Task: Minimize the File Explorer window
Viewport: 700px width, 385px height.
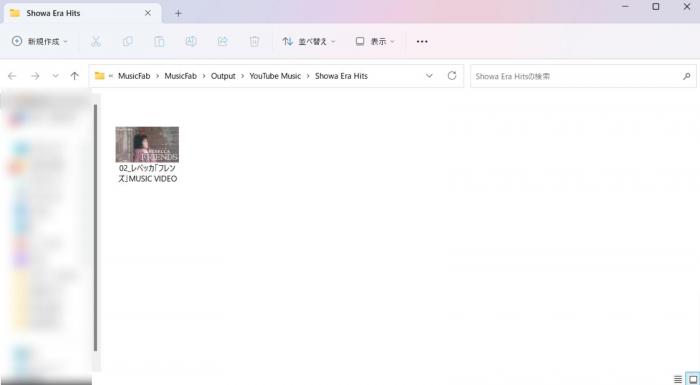Action: click(625, 7)
